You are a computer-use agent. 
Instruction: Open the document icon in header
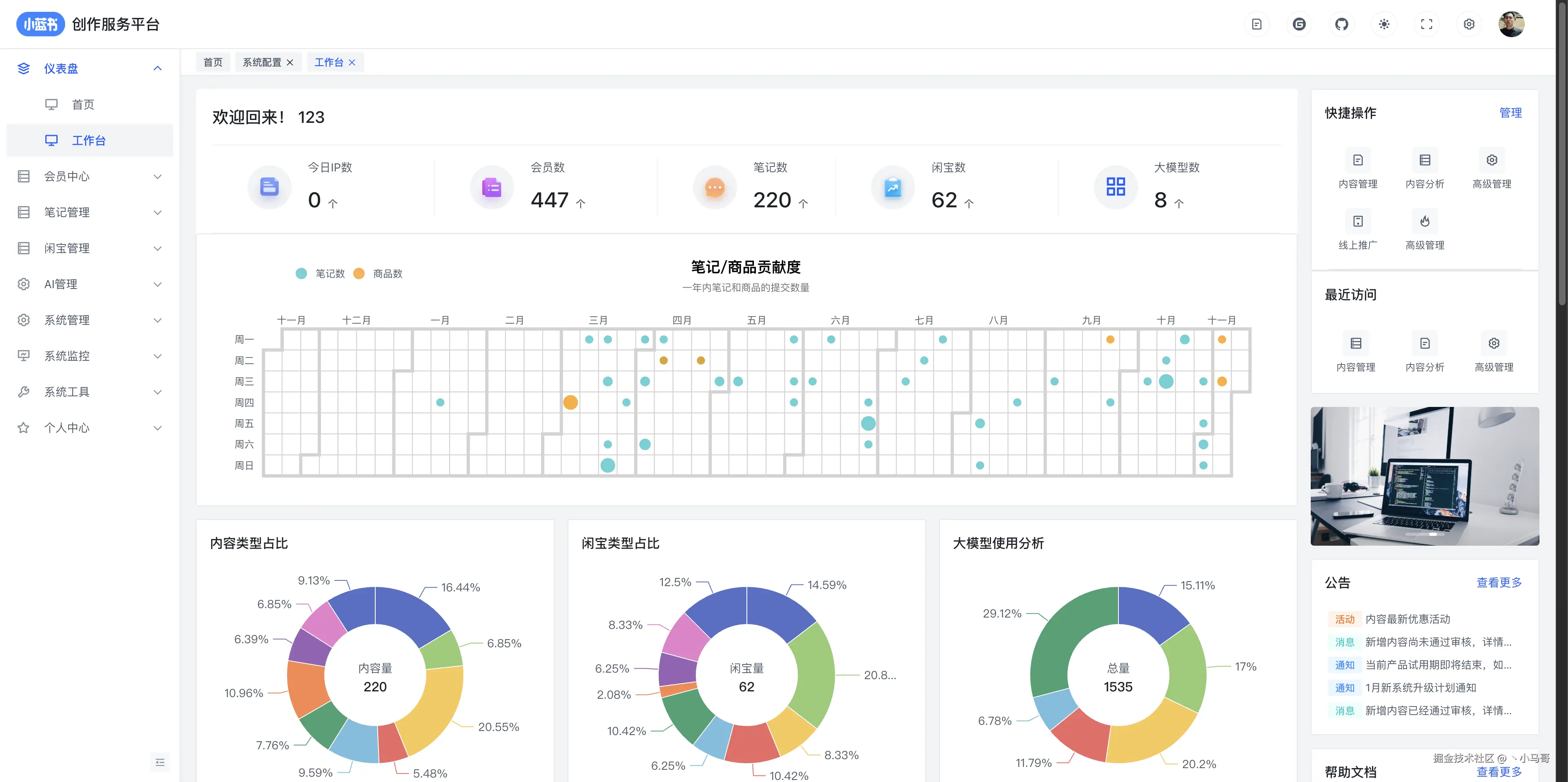[x=1256, y=24]
